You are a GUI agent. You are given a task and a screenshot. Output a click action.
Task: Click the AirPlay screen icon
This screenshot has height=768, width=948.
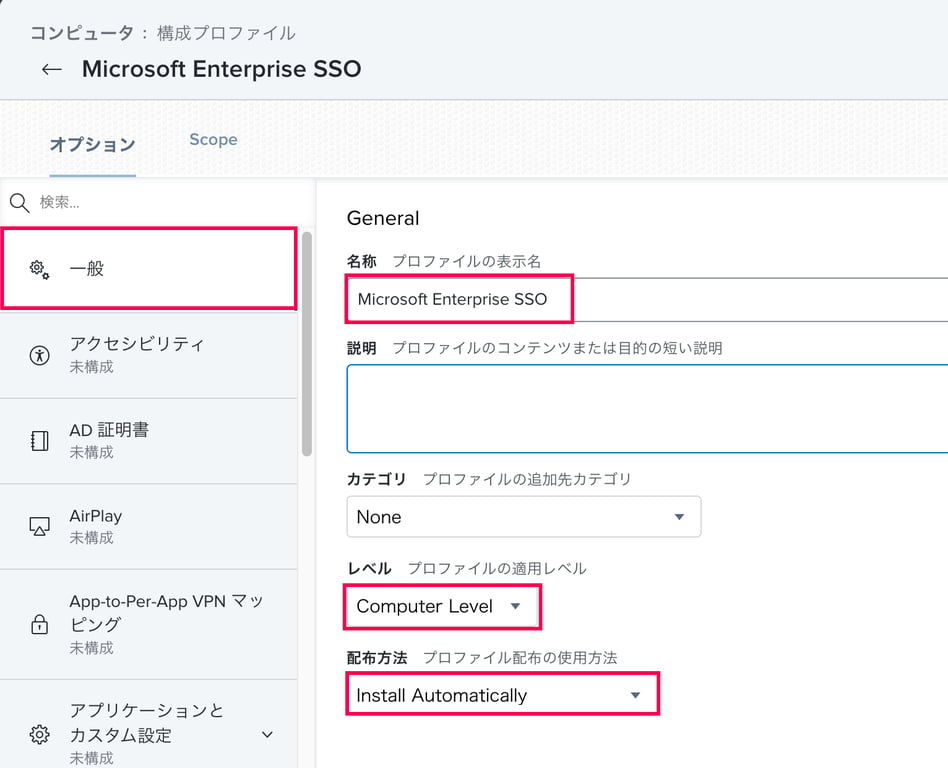click(x=39, y=526)
